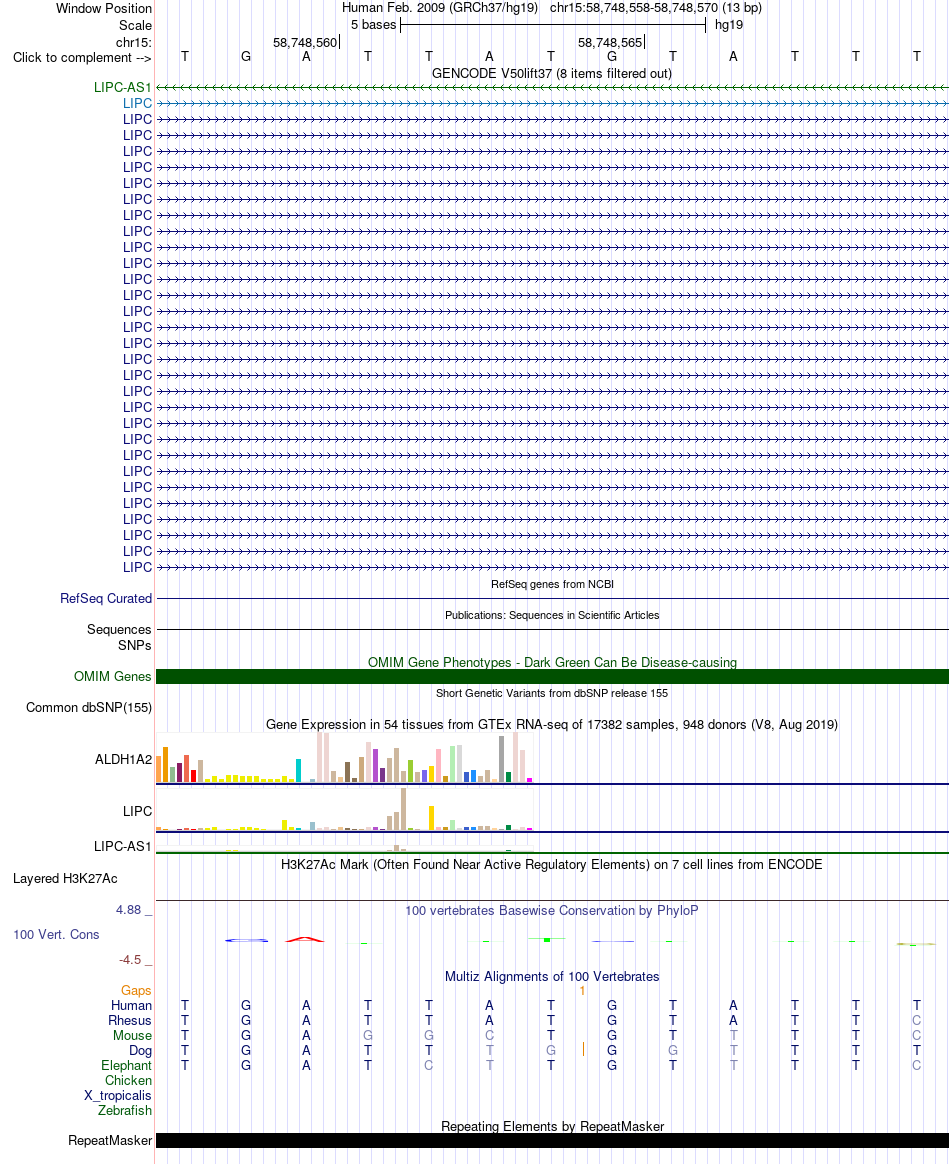Click the LIPC tissue expression bar chart

[344, 808]
